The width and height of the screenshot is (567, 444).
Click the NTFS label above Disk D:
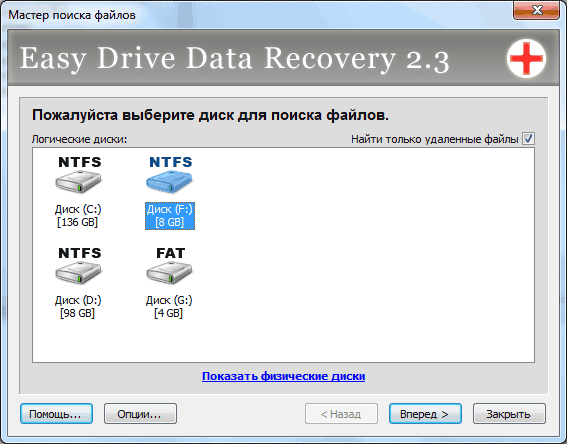[x=80, y=253]
